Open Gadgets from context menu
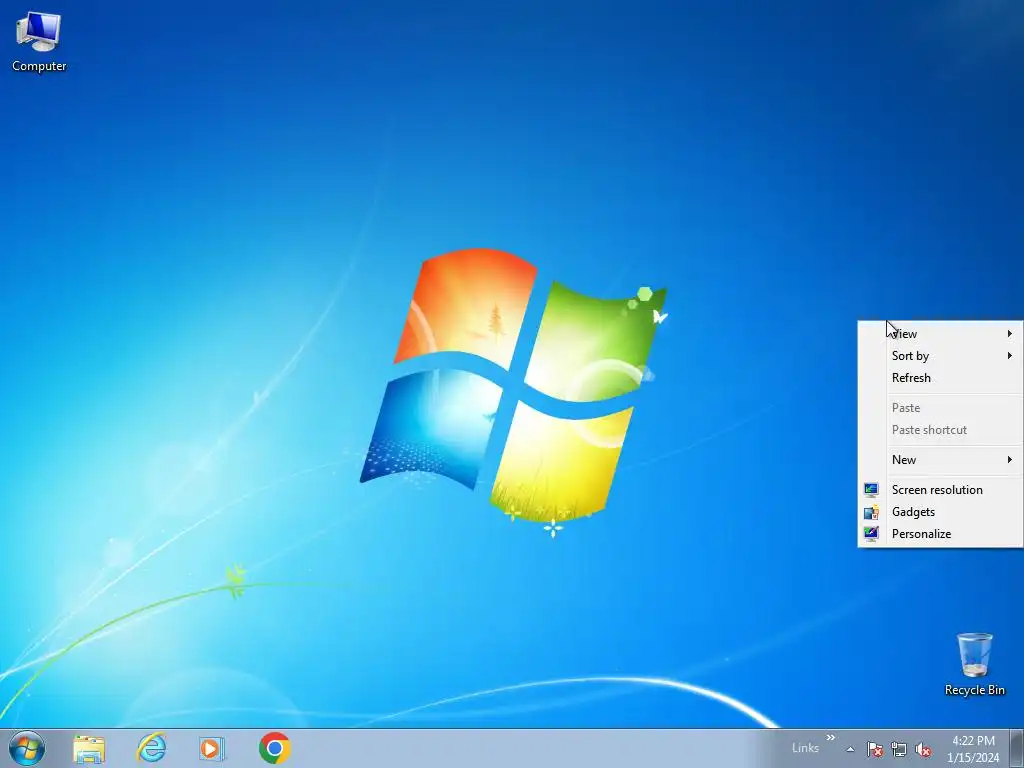 point(940,512)
